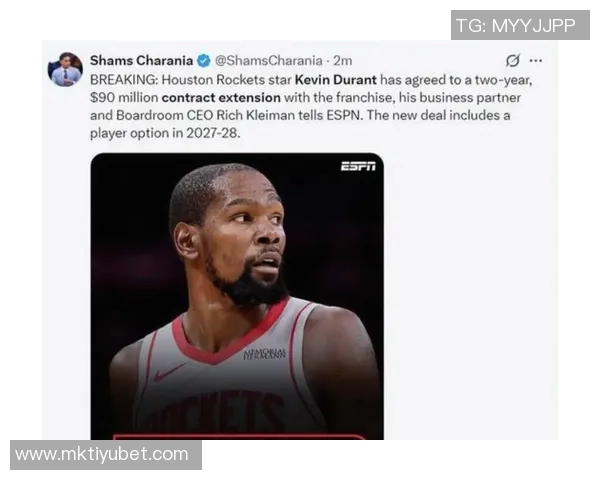
Task: Click the word BREAKING in the post
Action: [x=124, y=80]
